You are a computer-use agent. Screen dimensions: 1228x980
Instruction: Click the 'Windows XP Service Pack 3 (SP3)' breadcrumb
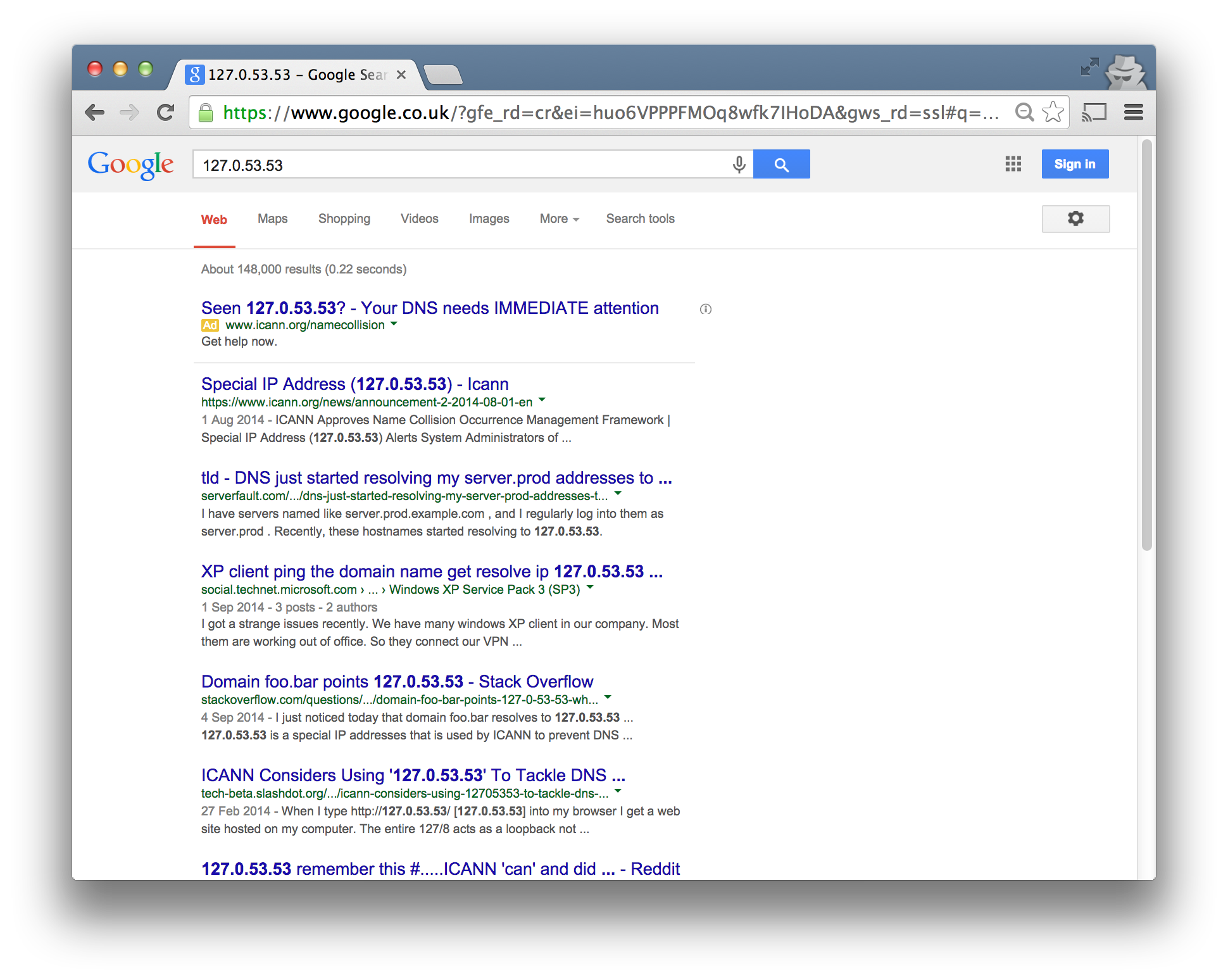[485, 590]
